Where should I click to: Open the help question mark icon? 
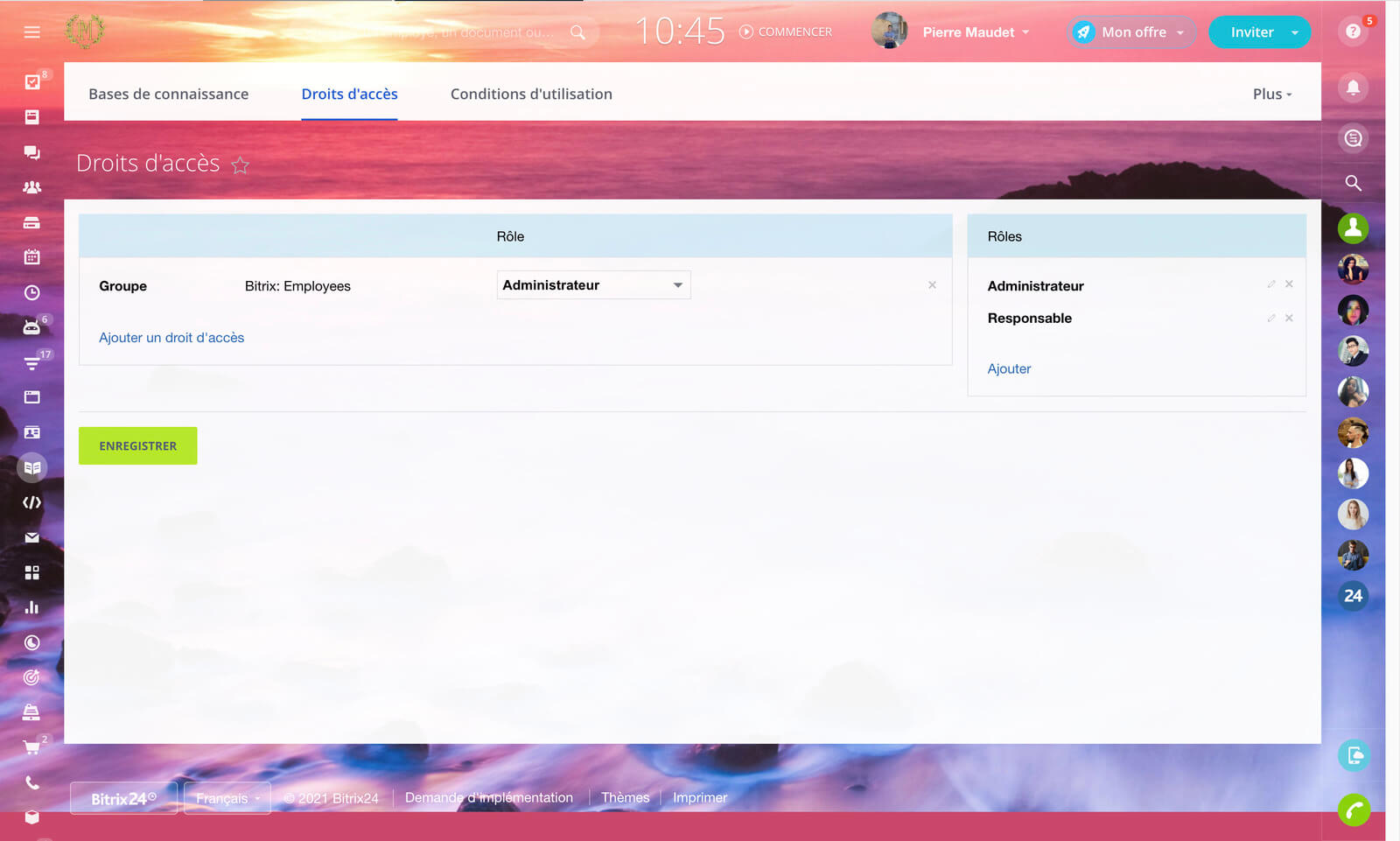(x=1353, y=32)
